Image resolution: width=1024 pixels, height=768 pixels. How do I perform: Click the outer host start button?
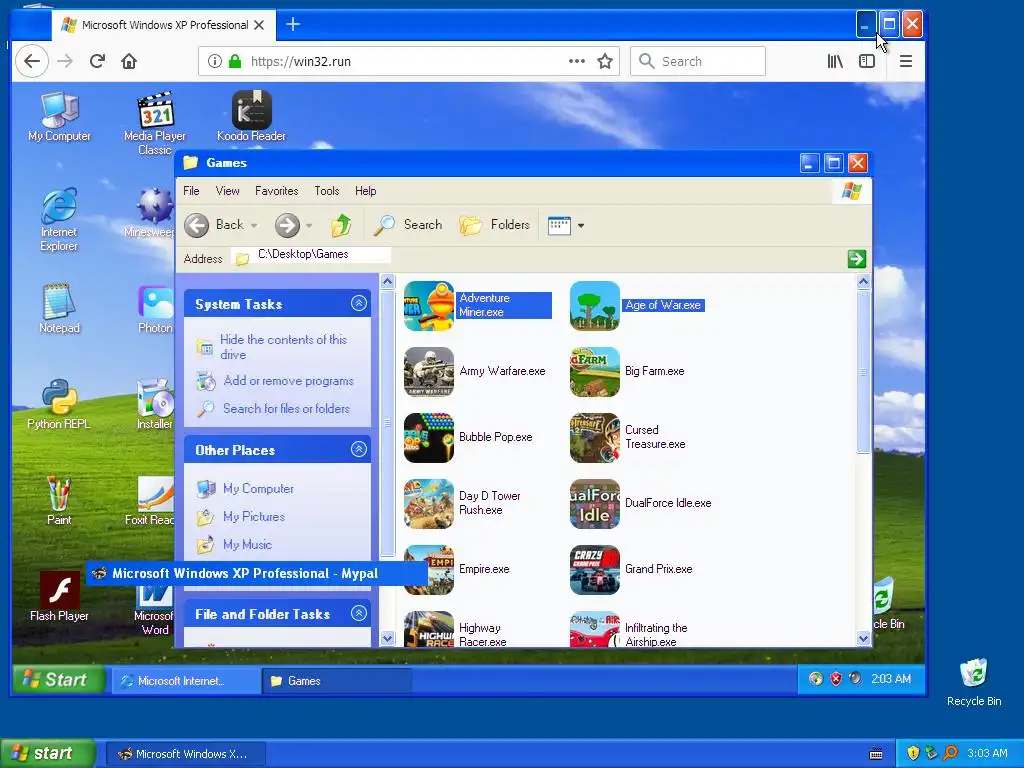click(x=47, y=754)
